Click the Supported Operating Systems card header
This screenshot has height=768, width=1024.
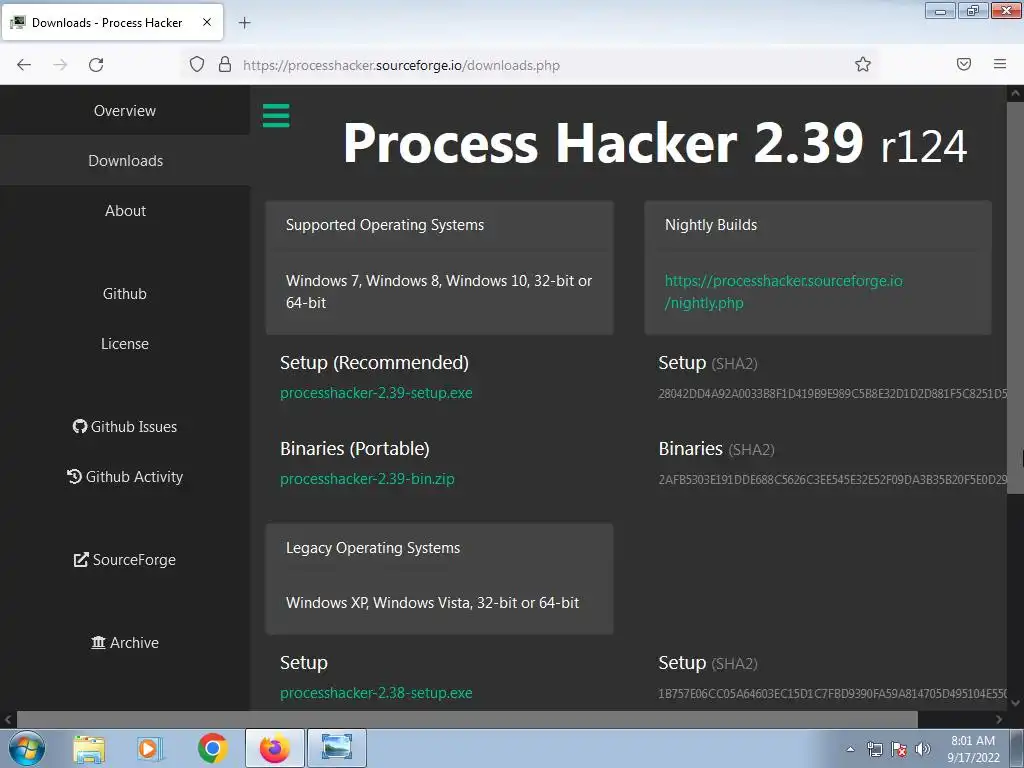[385, 225]
